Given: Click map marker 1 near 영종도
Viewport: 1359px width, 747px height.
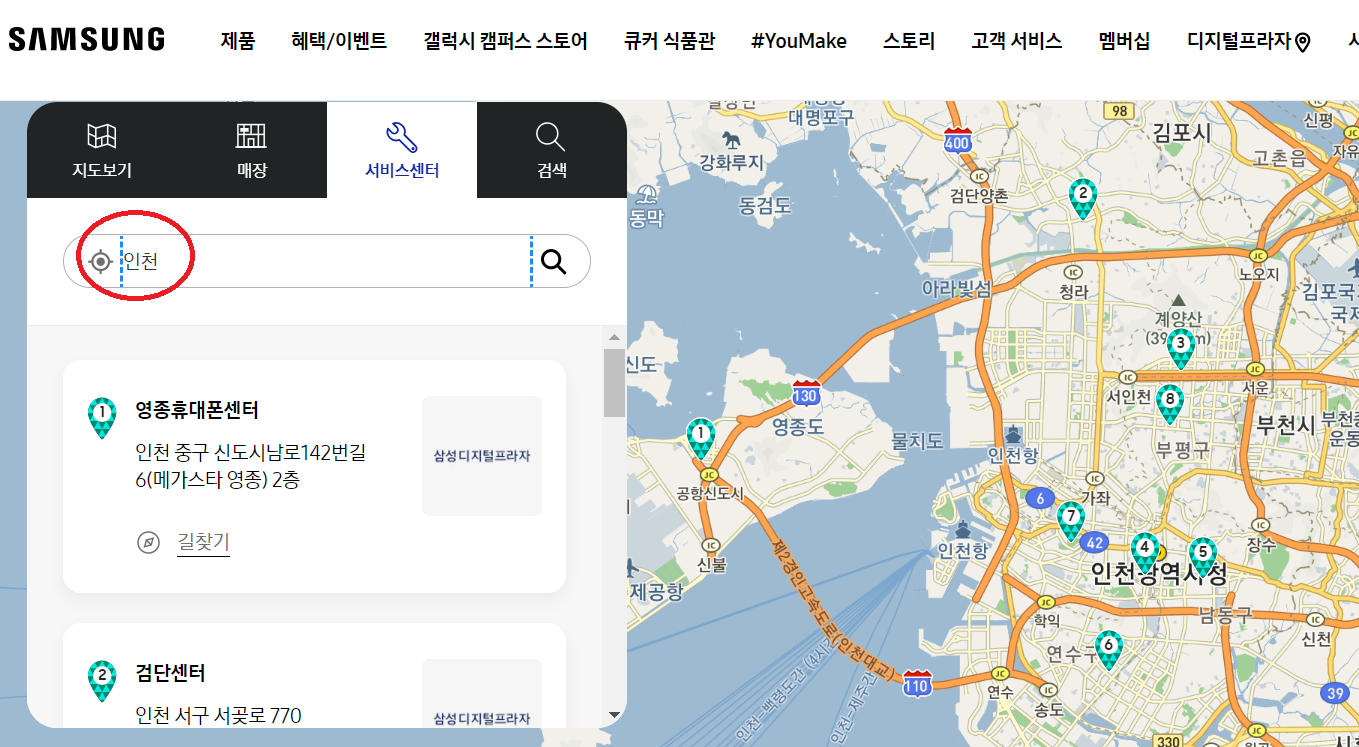Looking at the screenshot, I should tap(701, 439).
